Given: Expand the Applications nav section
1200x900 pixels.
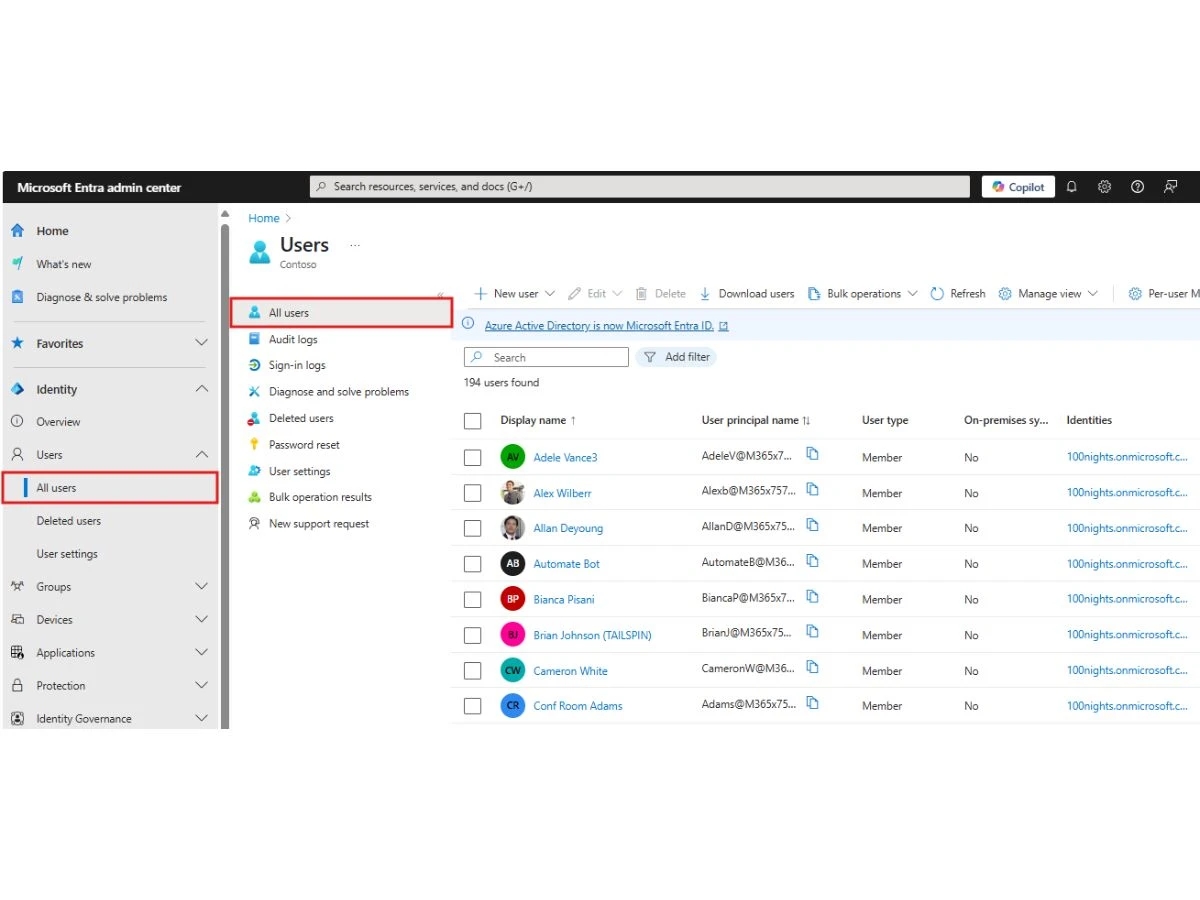Looking at the screenshot, I should point(201,652).
